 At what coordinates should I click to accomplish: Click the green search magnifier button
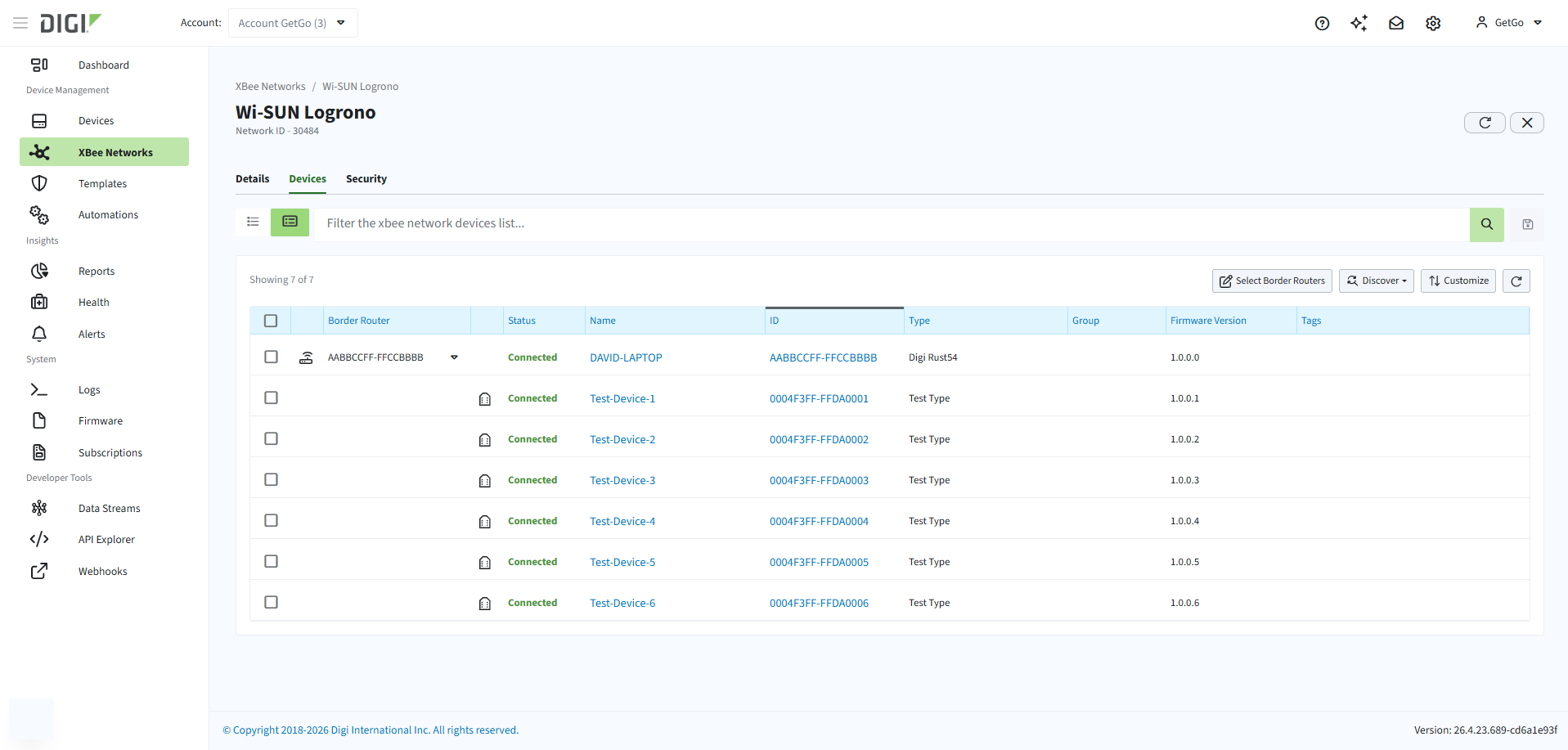1486,224
